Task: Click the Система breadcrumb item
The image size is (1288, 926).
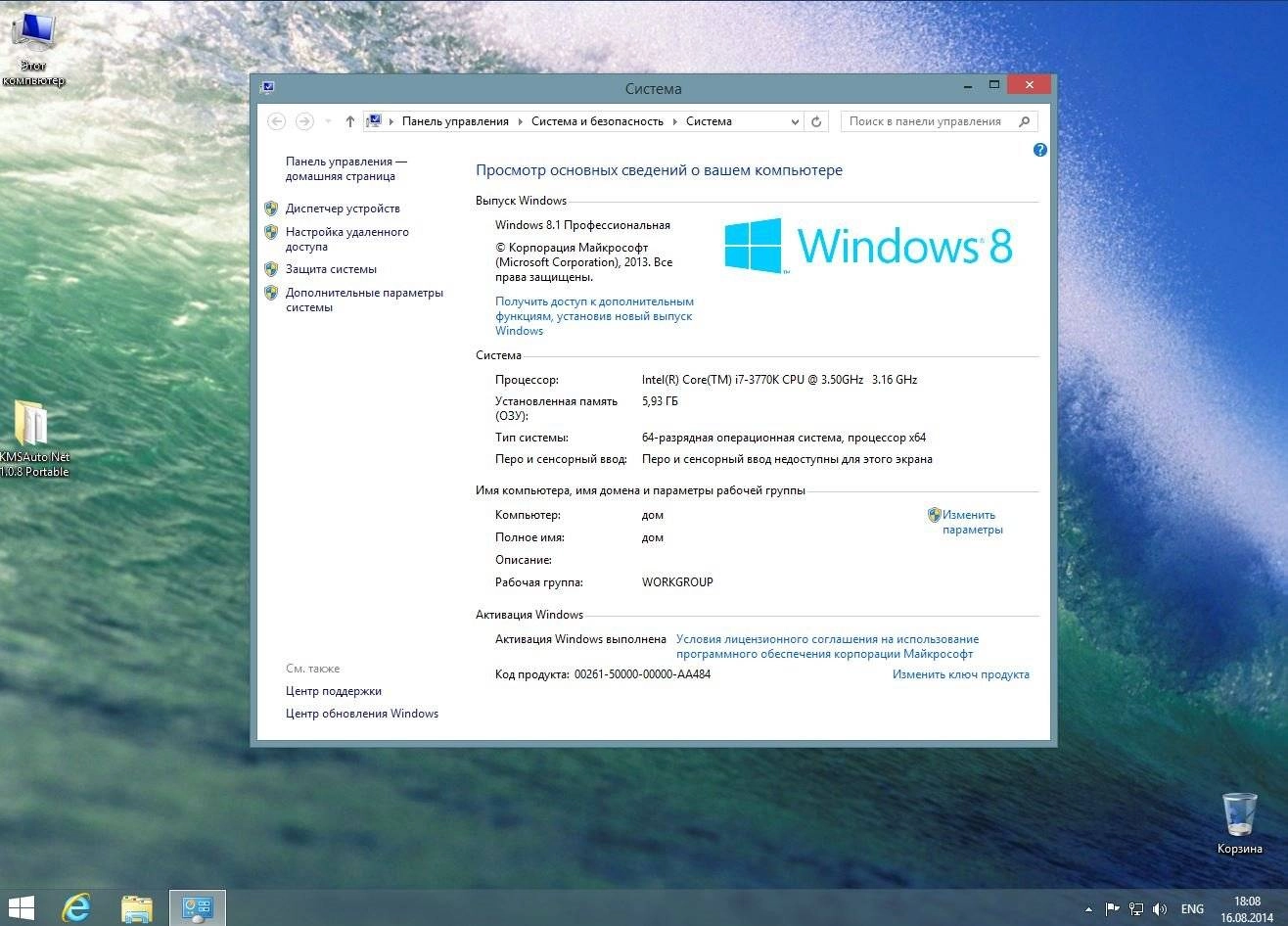Action: (x=709, y=121)
